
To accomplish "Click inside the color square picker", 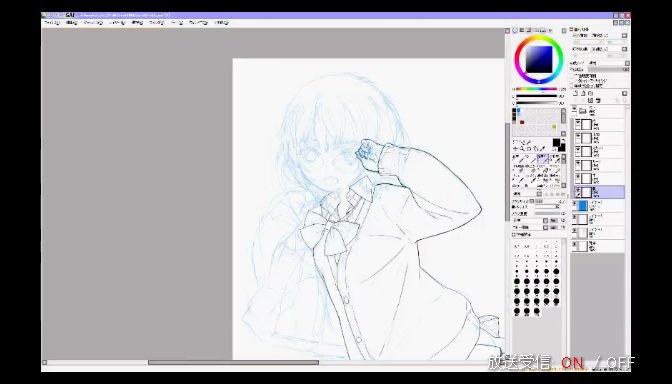I will [540, 59].
